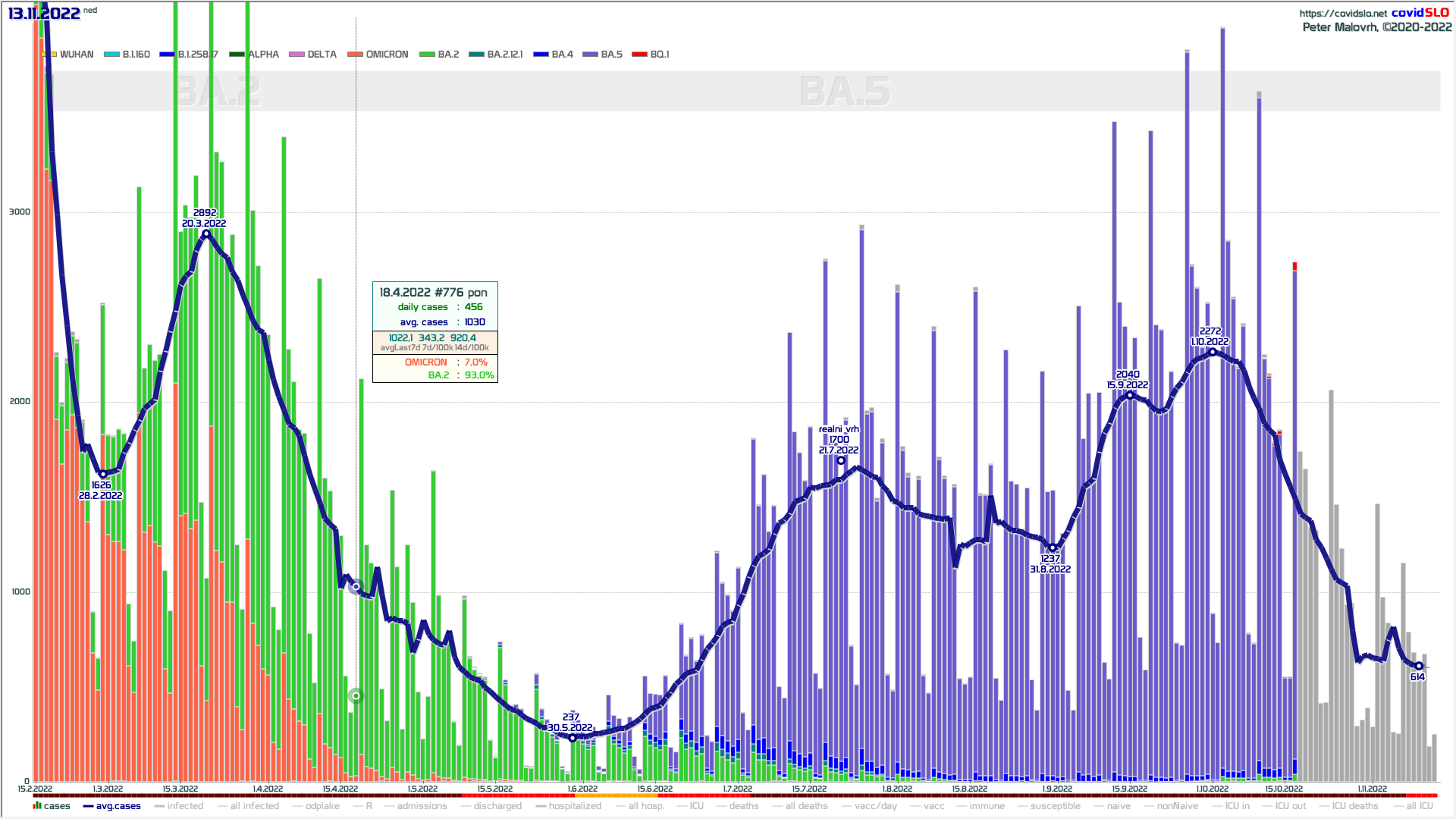Screen dimensions: 1456x819
Task: Click the latest 614 average endpoint marker
Action: click(1419, 666)
